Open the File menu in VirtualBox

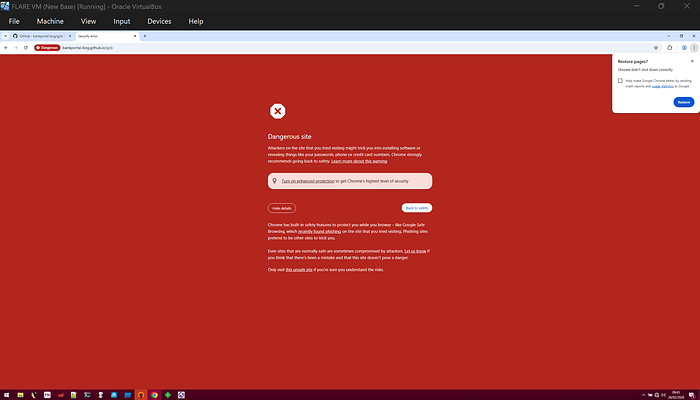[14, 21]
